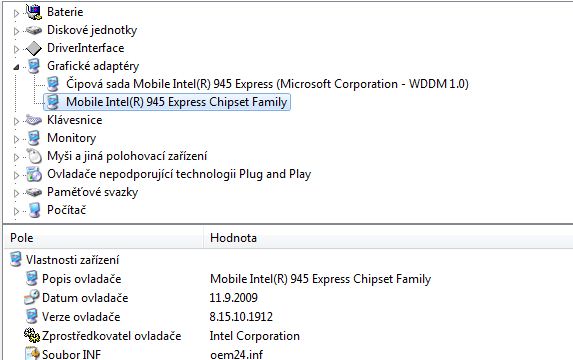Click the Zprostředkovatel ovladače field label
The image size is (573, 360).
click(x=111, y=336)
